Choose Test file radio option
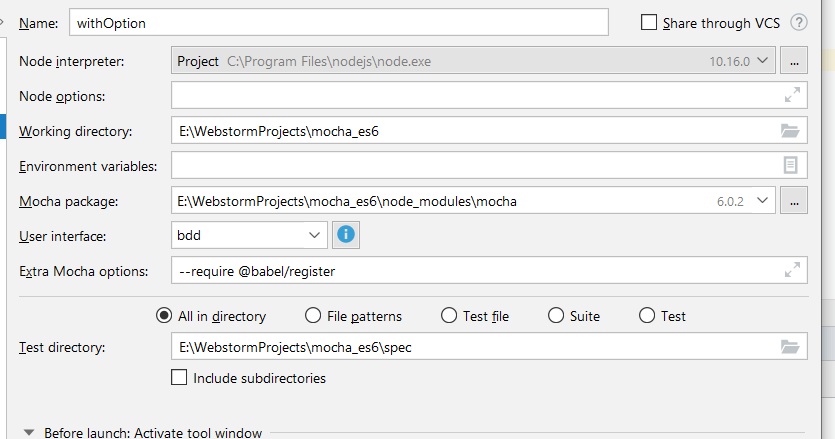835x439 pixels. click(x=449, y=315)
